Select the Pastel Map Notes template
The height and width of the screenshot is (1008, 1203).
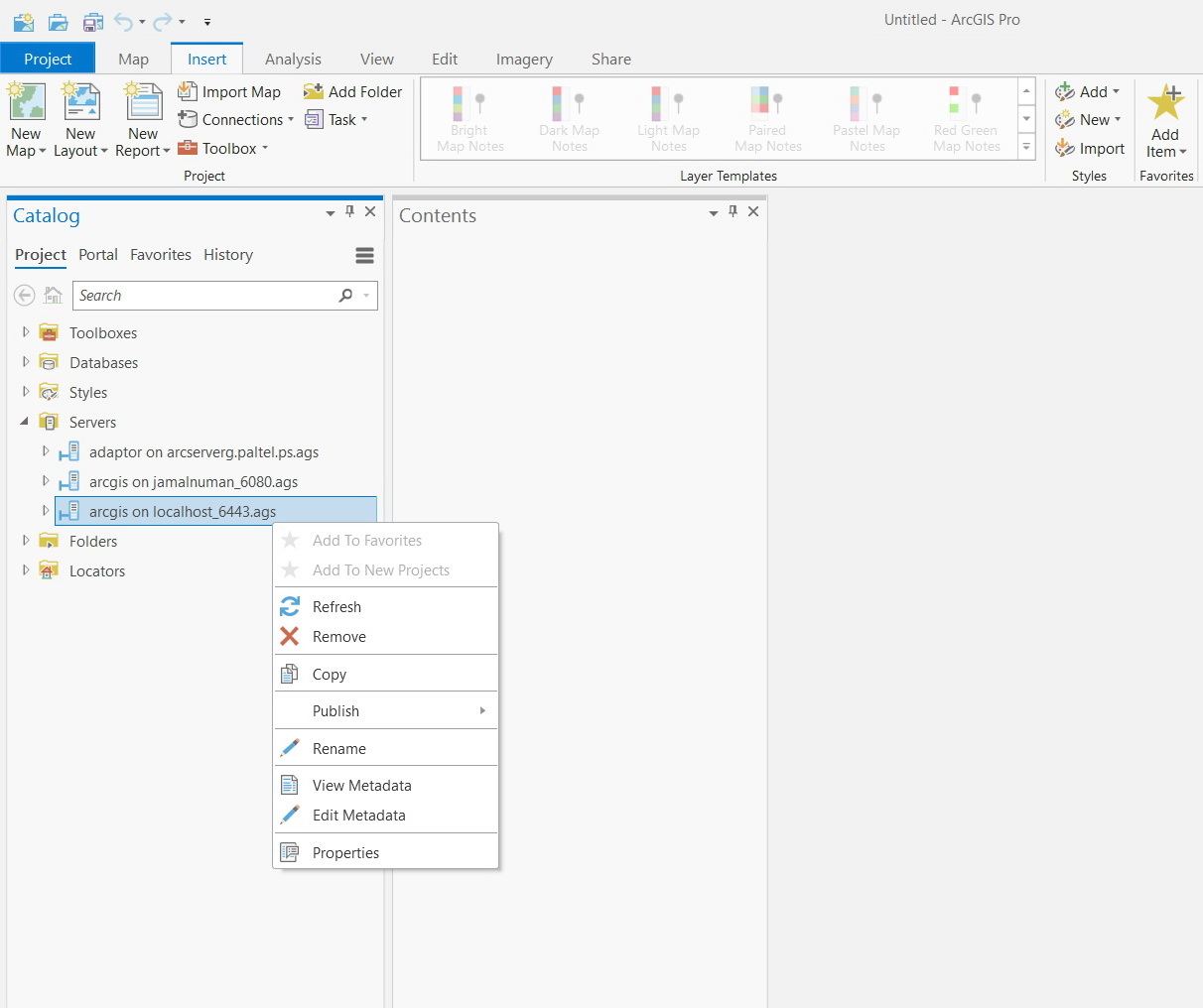click(x=868, y=118)
